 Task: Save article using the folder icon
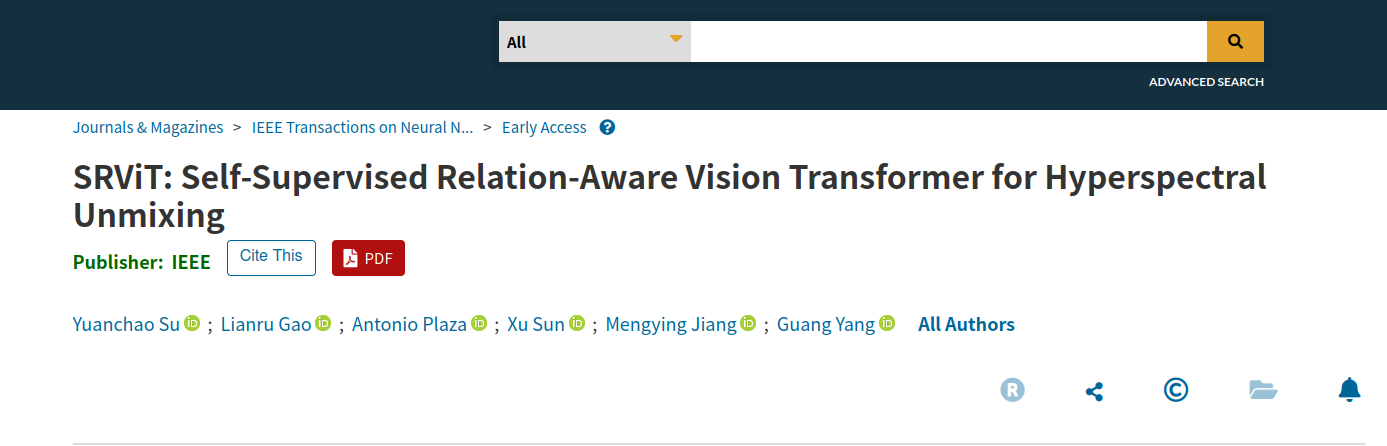coord(1263,390)
